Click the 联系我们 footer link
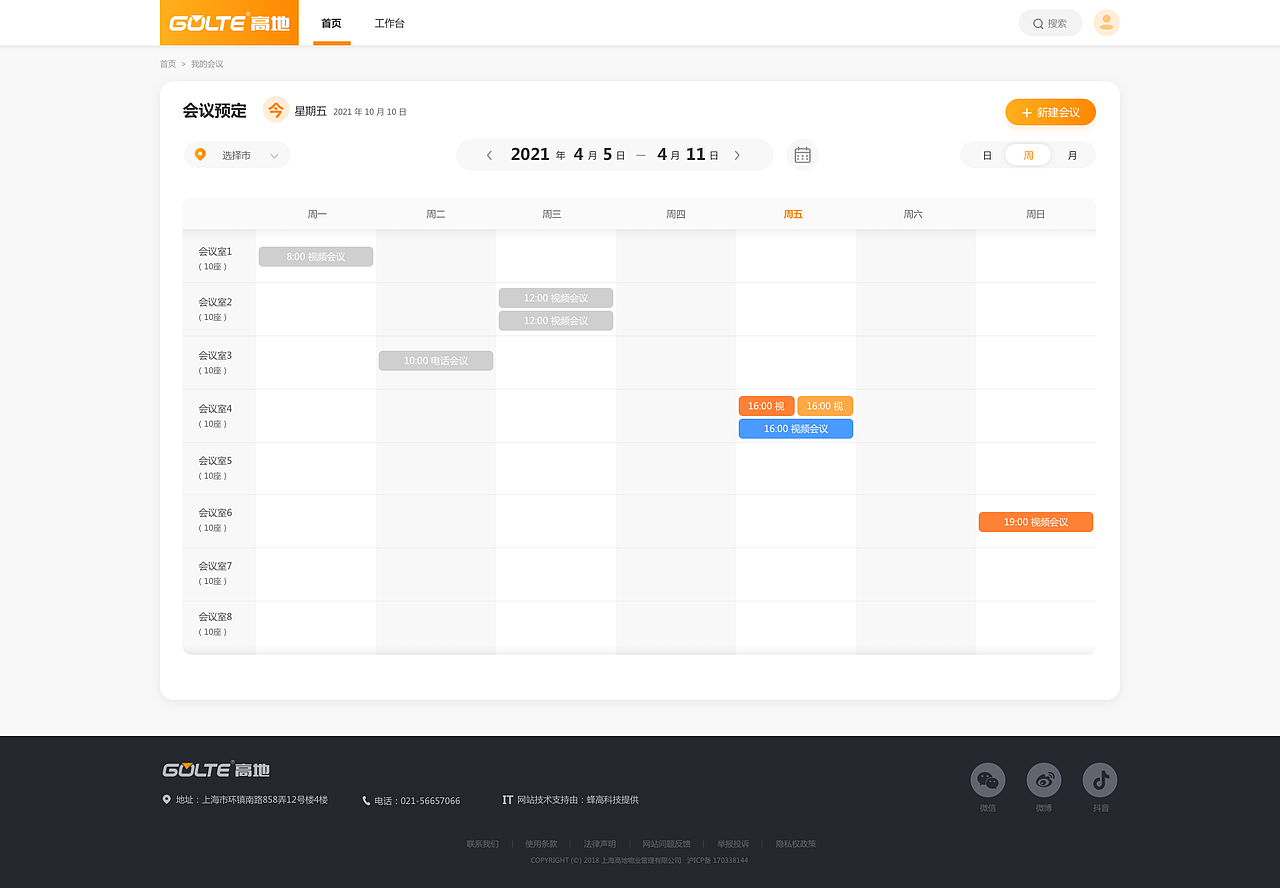 (482, 844)
